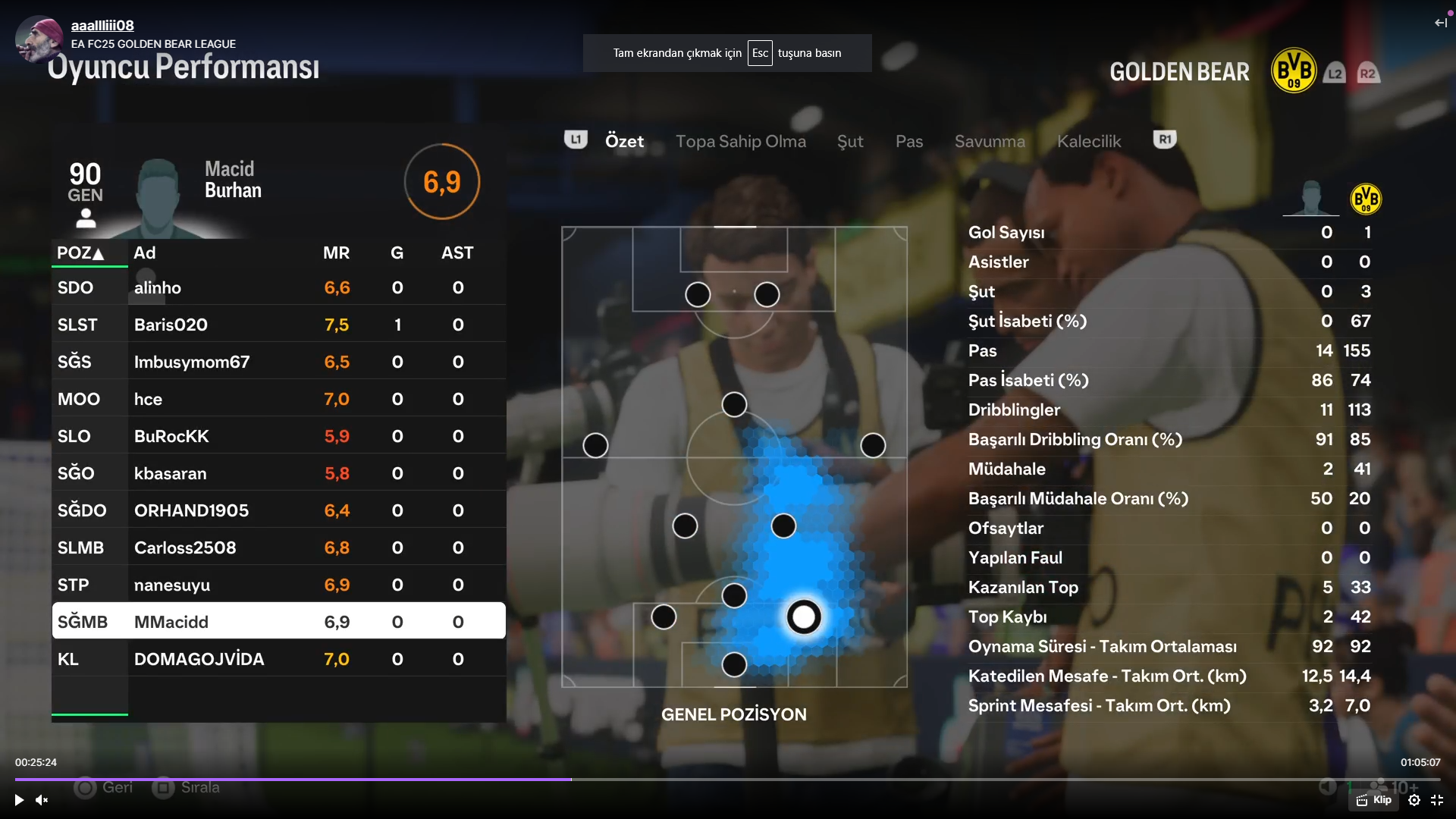Viewport: 1456px width, 819px height.
Task: Sort players by MR column header
Action: (337, 253)
